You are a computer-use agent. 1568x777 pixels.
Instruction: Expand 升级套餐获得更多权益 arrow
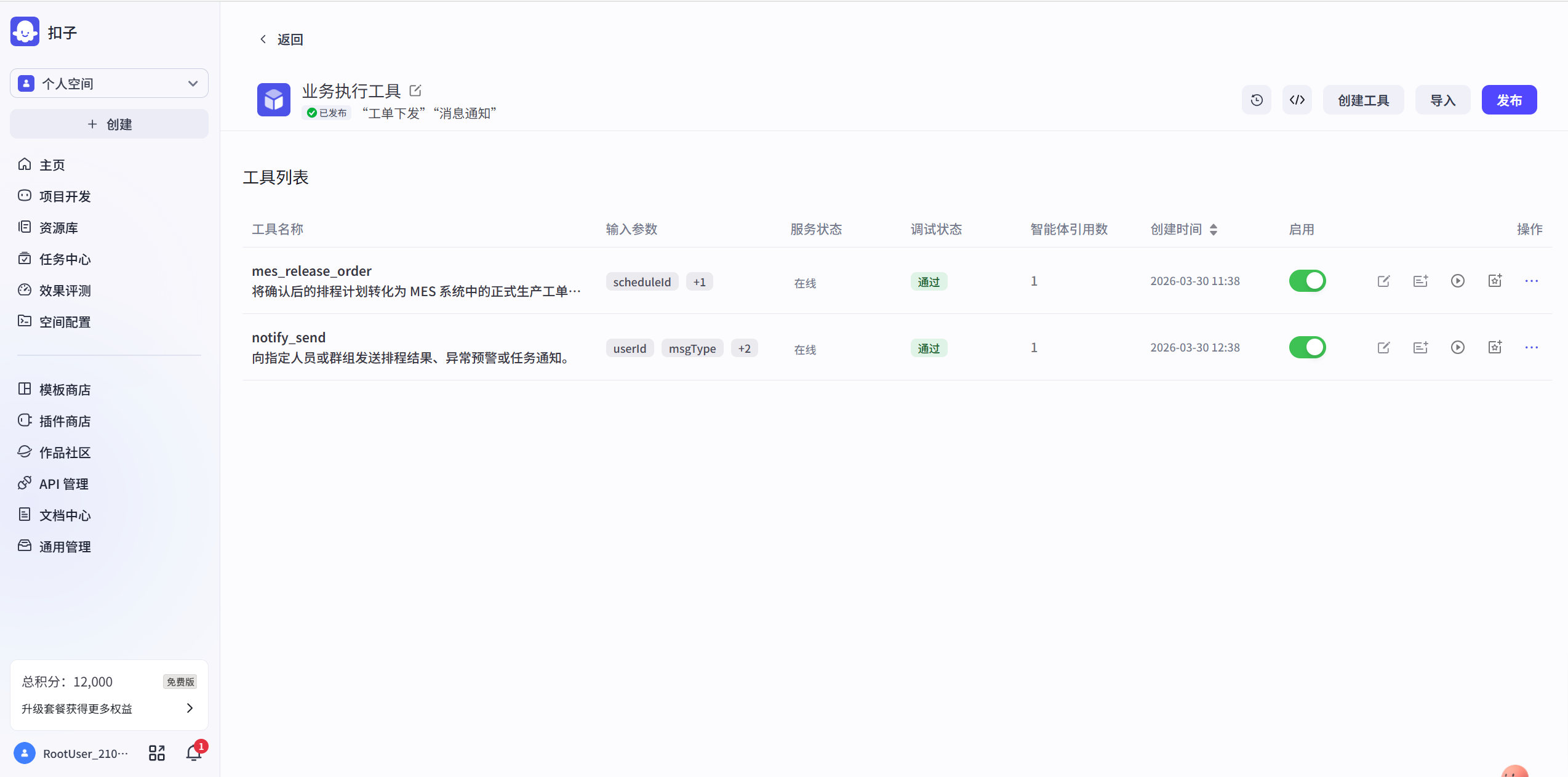pos(190,708)
